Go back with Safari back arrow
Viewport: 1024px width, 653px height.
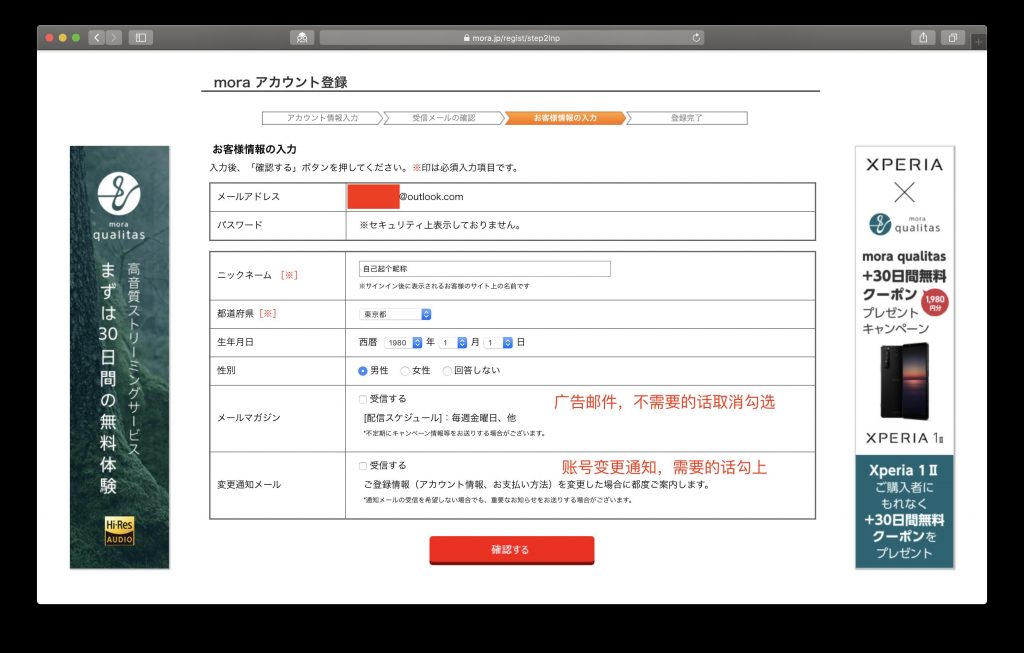[x=97, y=38]
